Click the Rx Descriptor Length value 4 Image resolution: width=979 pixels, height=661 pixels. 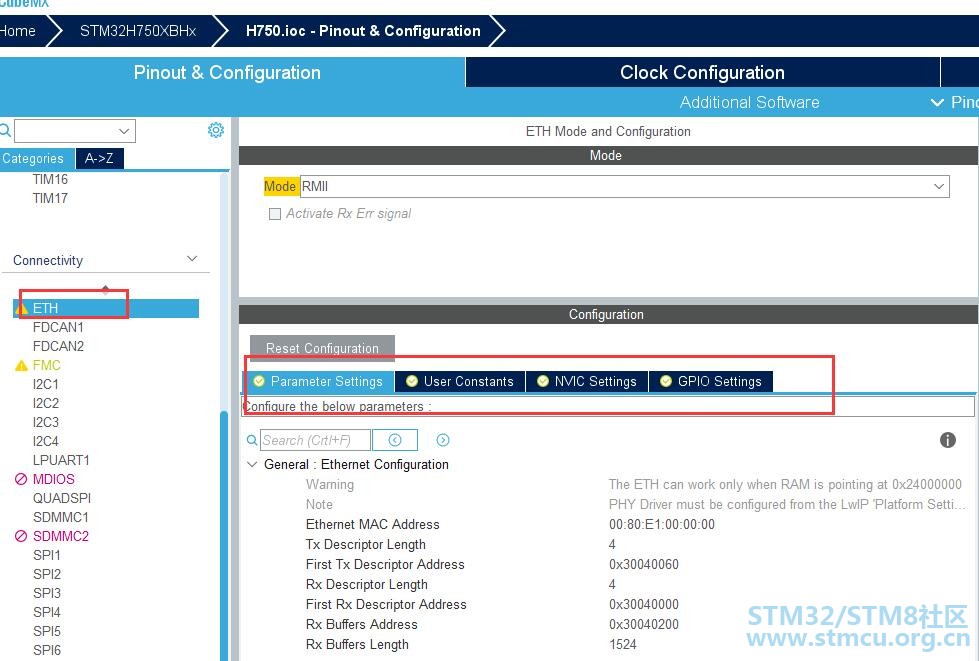(x=612, y=584)
